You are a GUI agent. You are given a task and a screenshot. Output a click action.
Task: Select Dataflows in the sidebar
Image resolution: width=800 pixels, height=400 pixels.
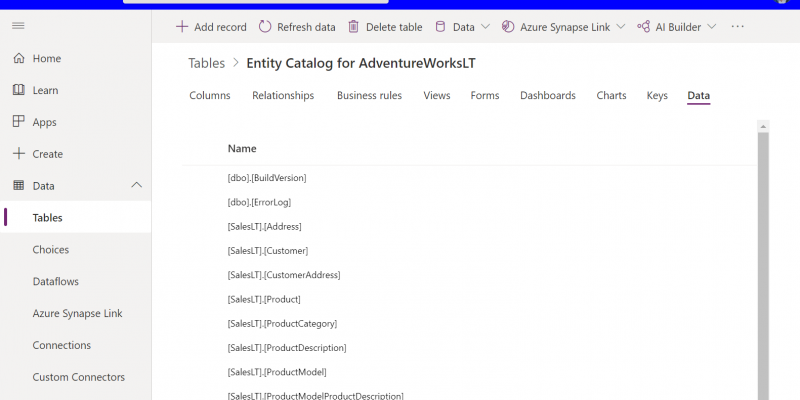click(76, 281)
